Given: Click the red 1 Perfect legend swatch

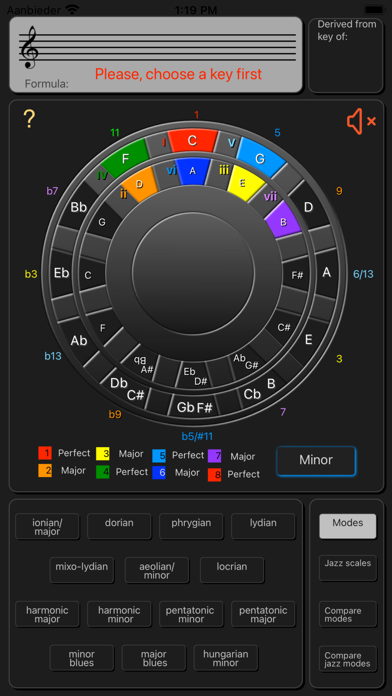Looking at the screenshot, I should coord(45,454).
